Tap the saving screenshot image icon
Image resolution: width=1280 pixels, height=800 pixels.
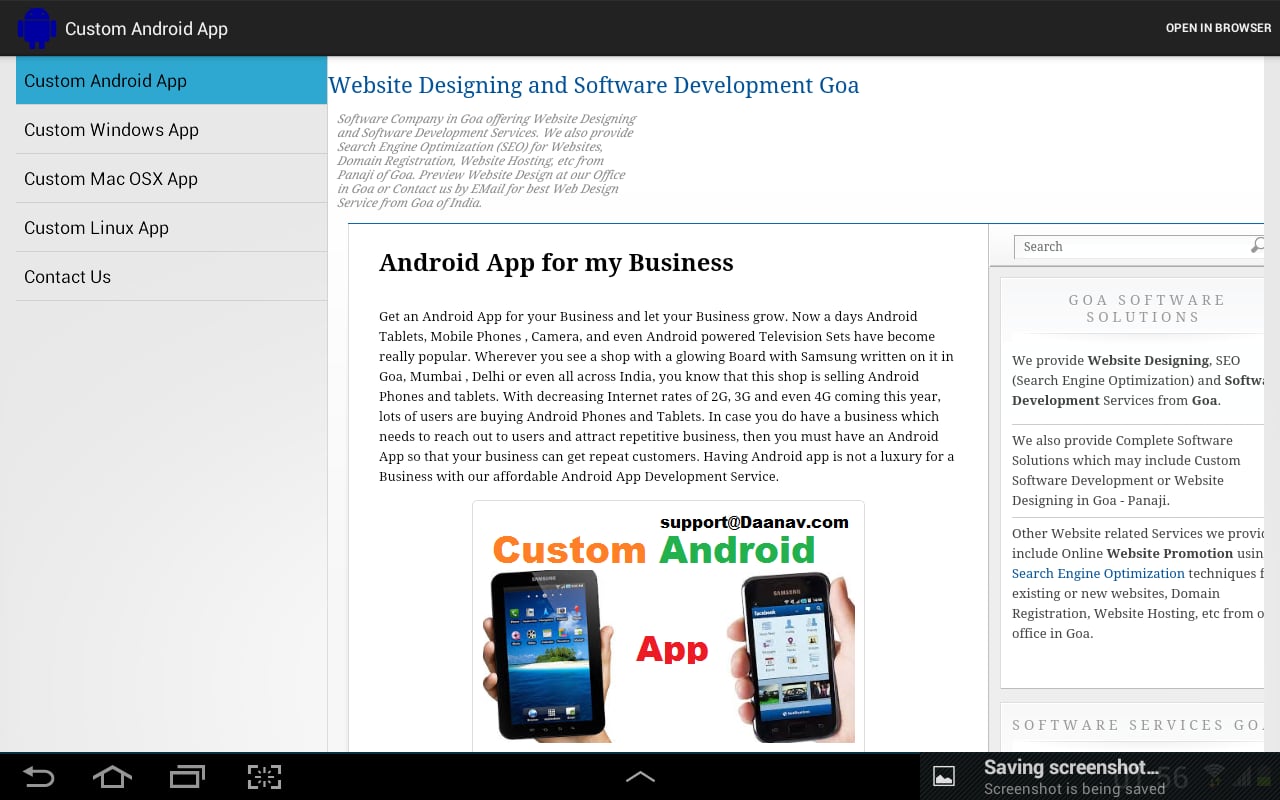(x=943, y=776)
